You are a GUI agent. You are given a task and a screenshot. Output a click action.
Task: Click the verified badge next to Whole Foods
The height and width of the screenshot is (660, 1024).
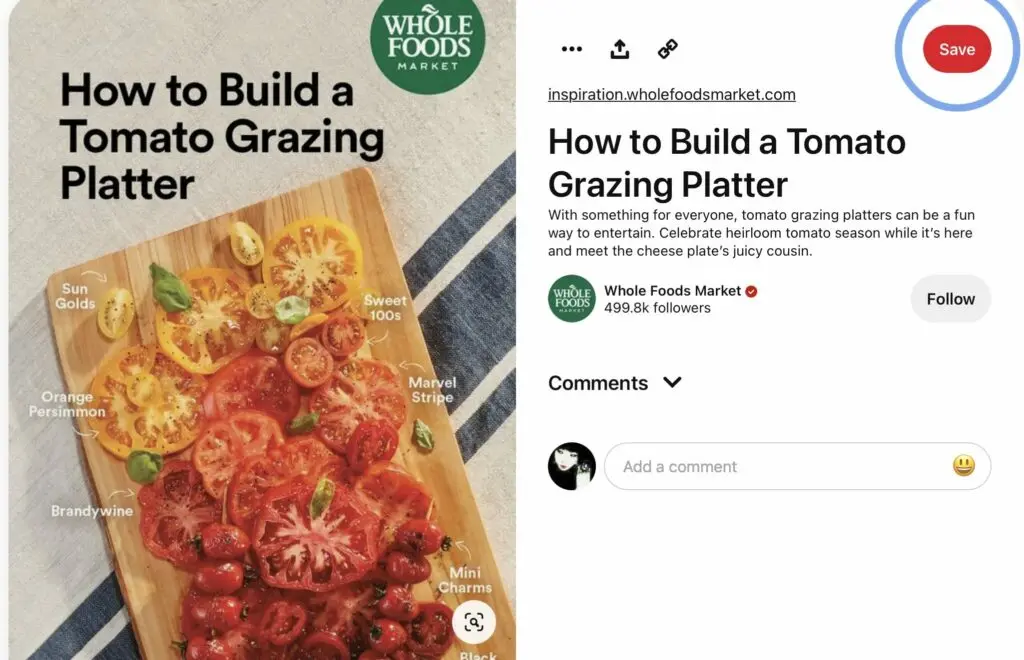(751, 291)
